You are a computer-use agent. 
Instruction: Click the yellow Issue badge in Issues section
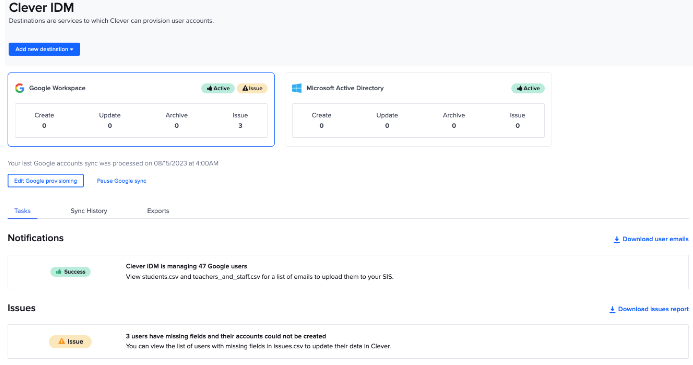tap(70, 342)
